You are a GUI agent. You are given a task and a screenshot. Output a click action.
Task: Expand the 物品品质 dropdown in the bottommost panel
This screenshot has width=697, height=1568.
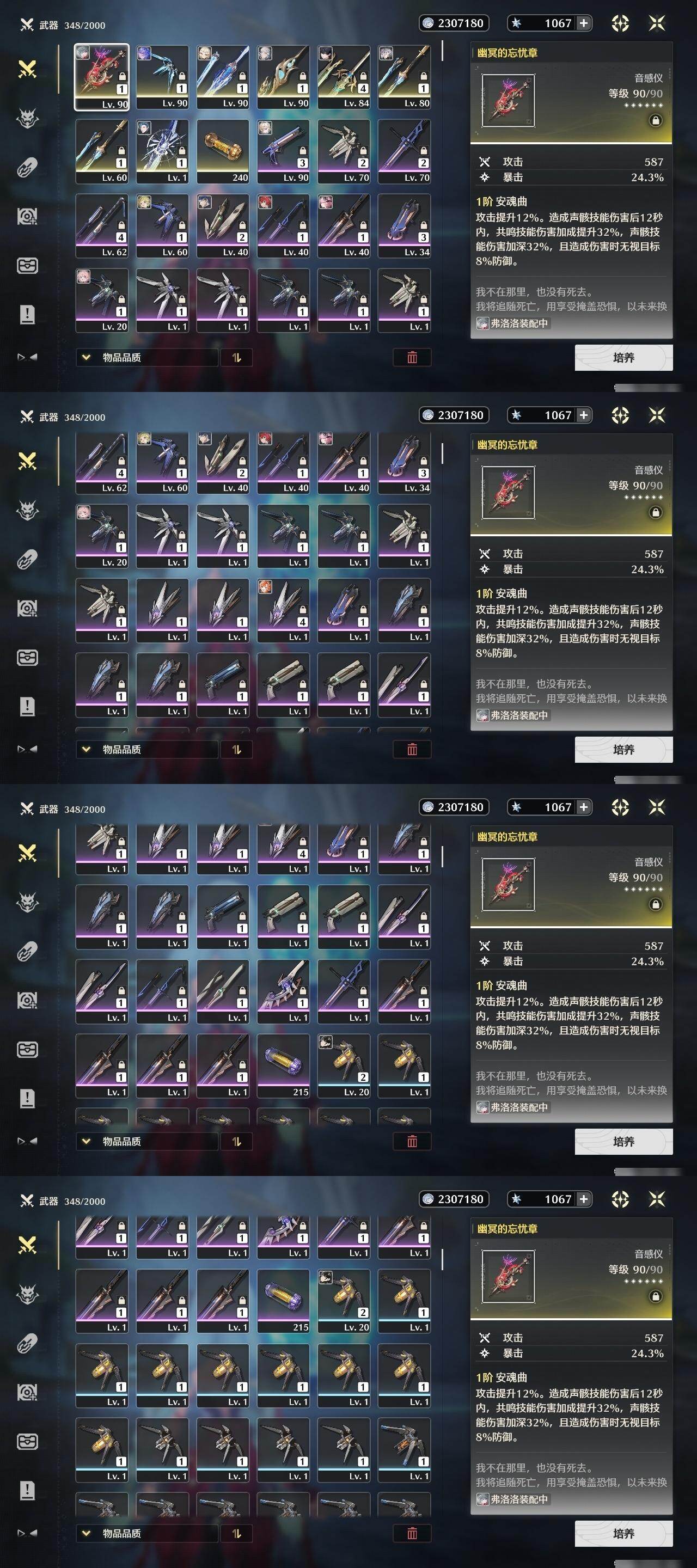coord(146,1533)
